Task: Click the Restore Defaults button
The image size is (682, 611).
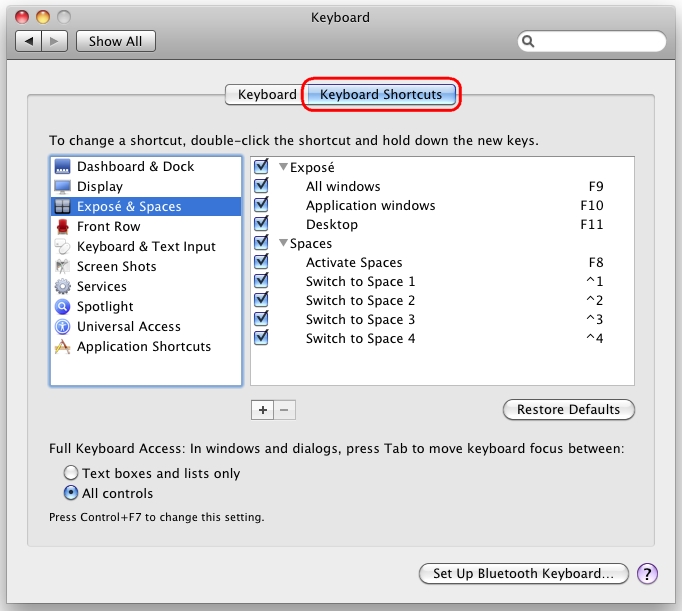Action: 568,410
